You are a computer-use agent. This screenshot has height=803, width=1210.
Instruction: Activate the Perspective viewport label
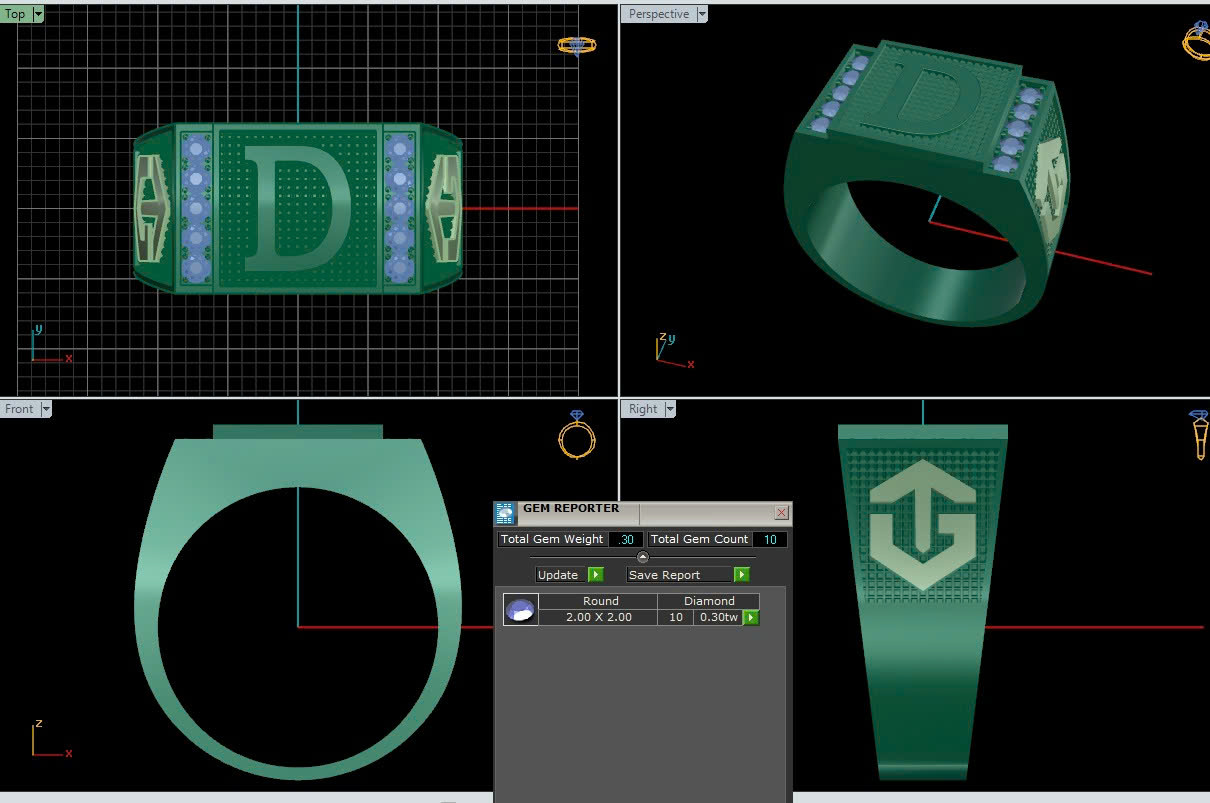(x=658, y=14)
